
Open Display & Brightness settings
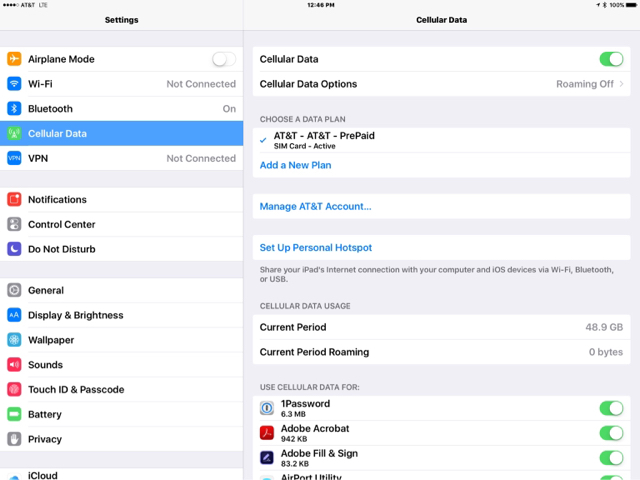[122, 315]
